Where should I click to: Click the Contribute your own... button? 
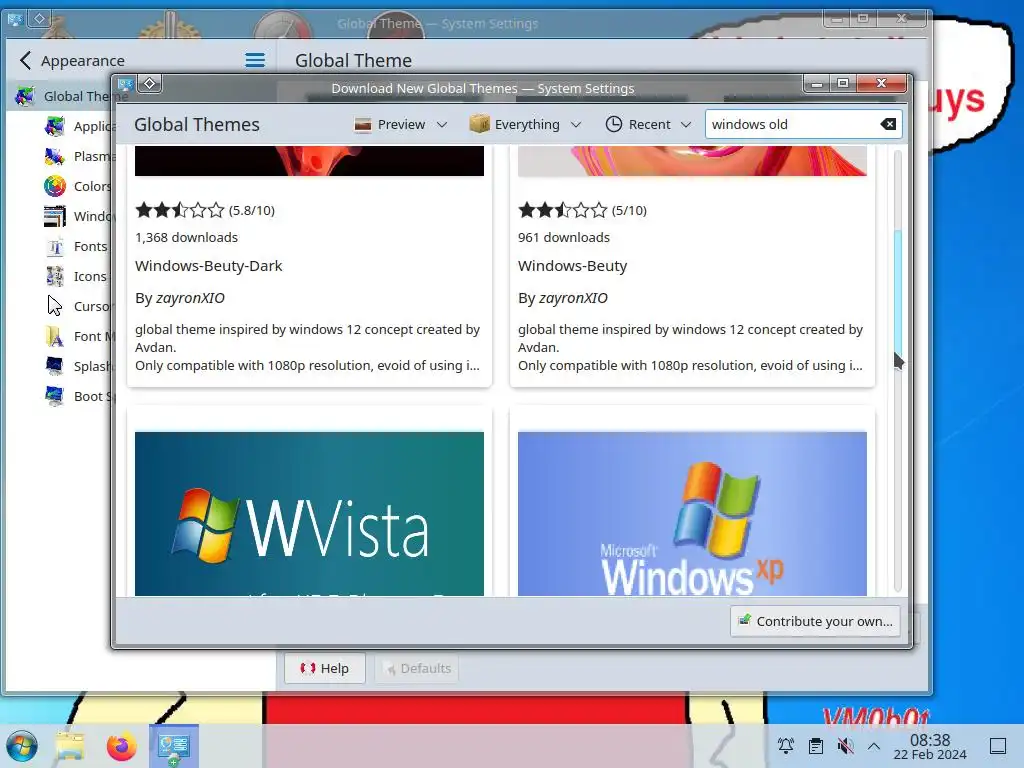[816, 621]
